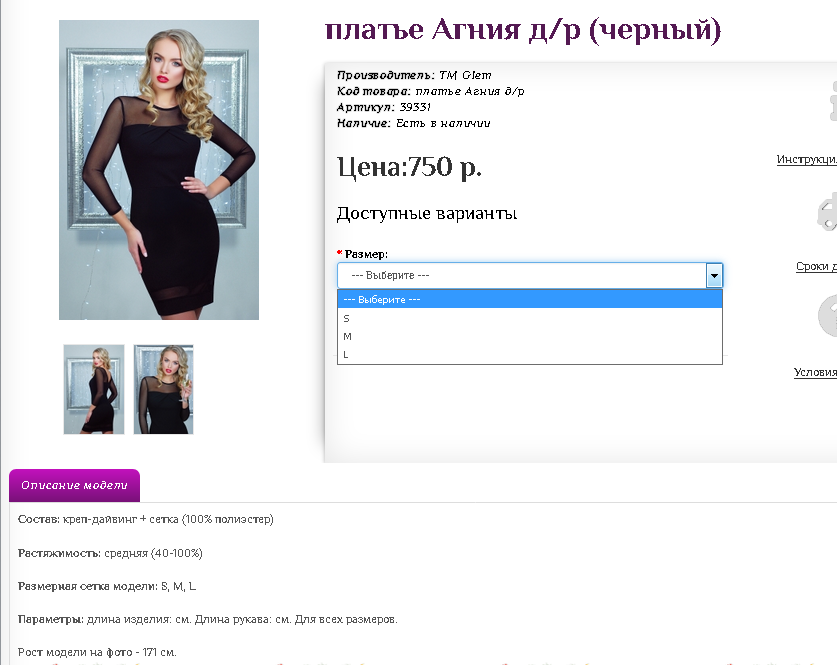The image size is (837, 665).
Task: Open the 'Описание модели' tab
Action: (x=74, y=485)
